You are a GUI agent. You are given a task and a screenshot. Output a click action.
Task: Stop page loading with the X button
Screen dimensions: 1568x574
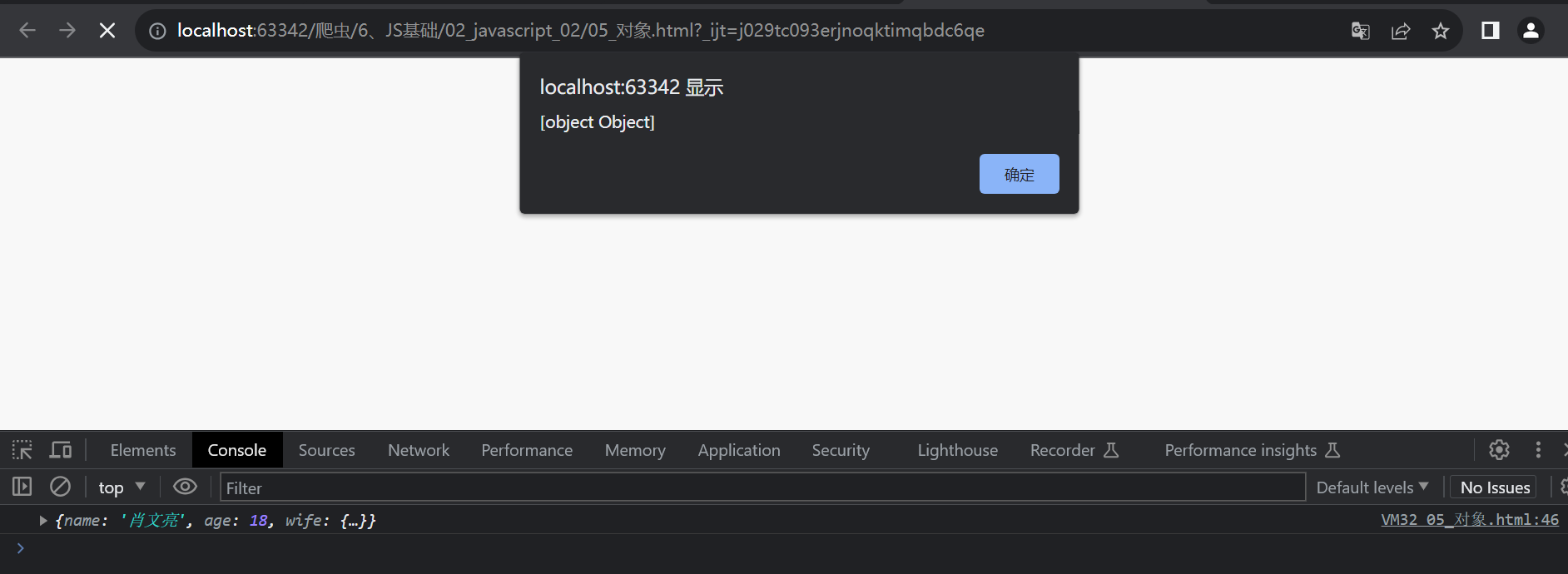pos(107,31)
